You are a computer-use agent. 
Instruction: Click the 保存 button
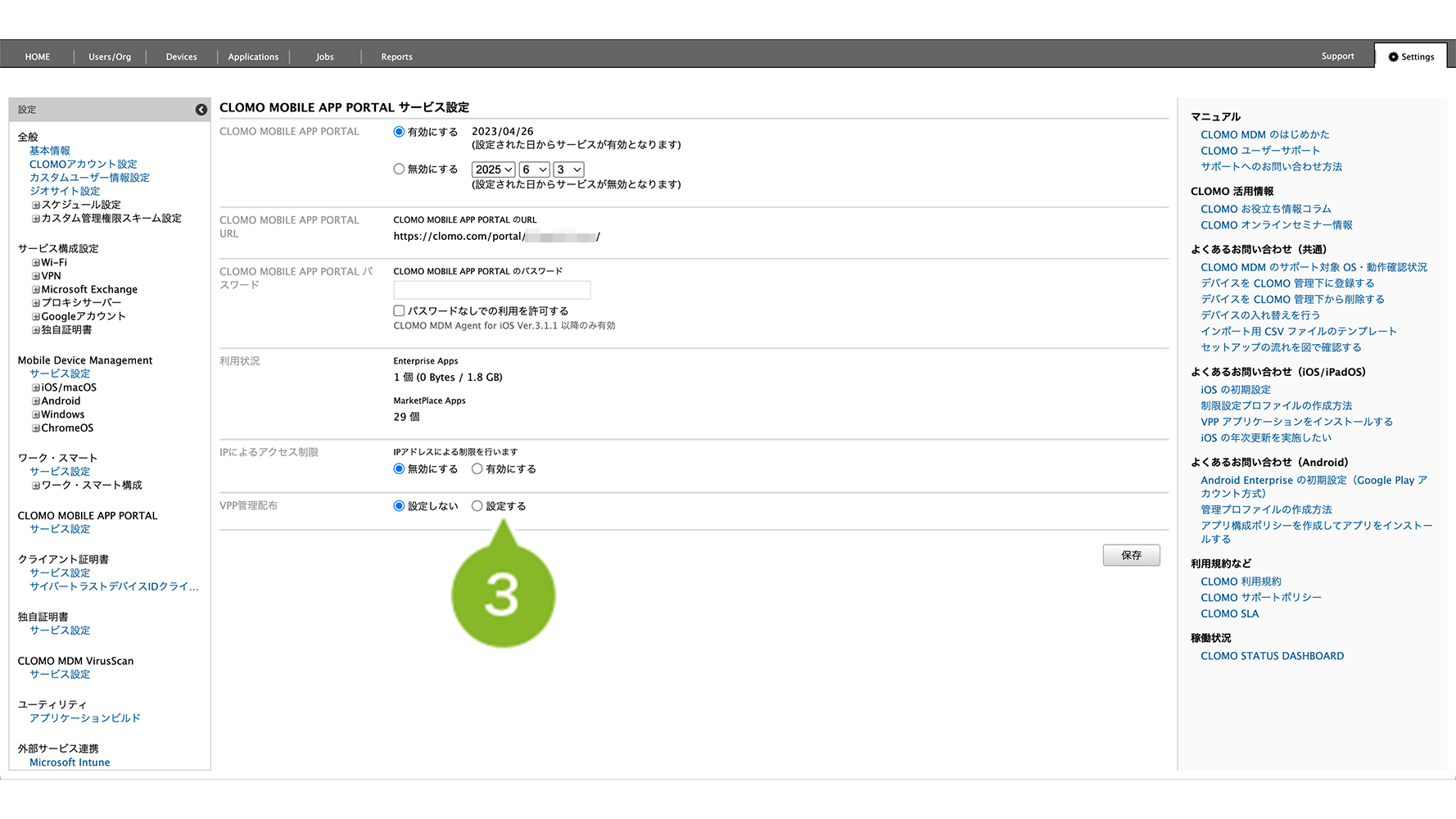[1132, 555]
